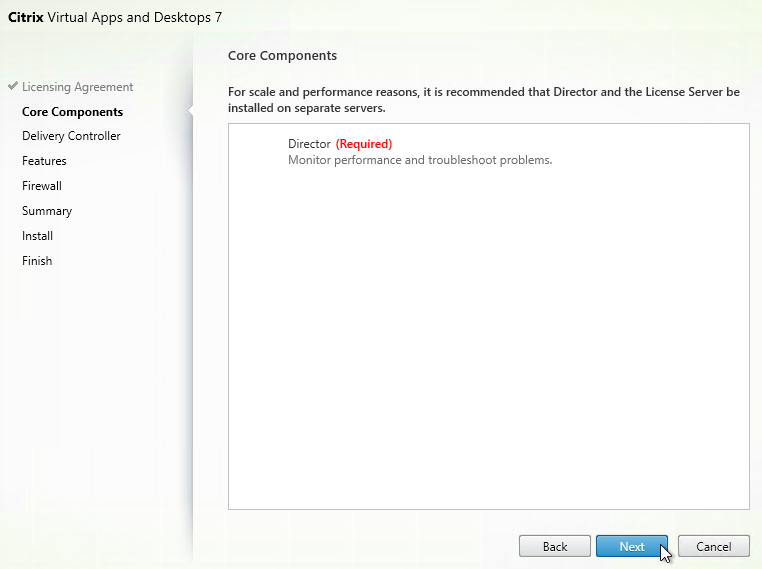The image size is (762, 569).
Task: Click the separate servers recommendation text
Action: (x=484, y=100)
